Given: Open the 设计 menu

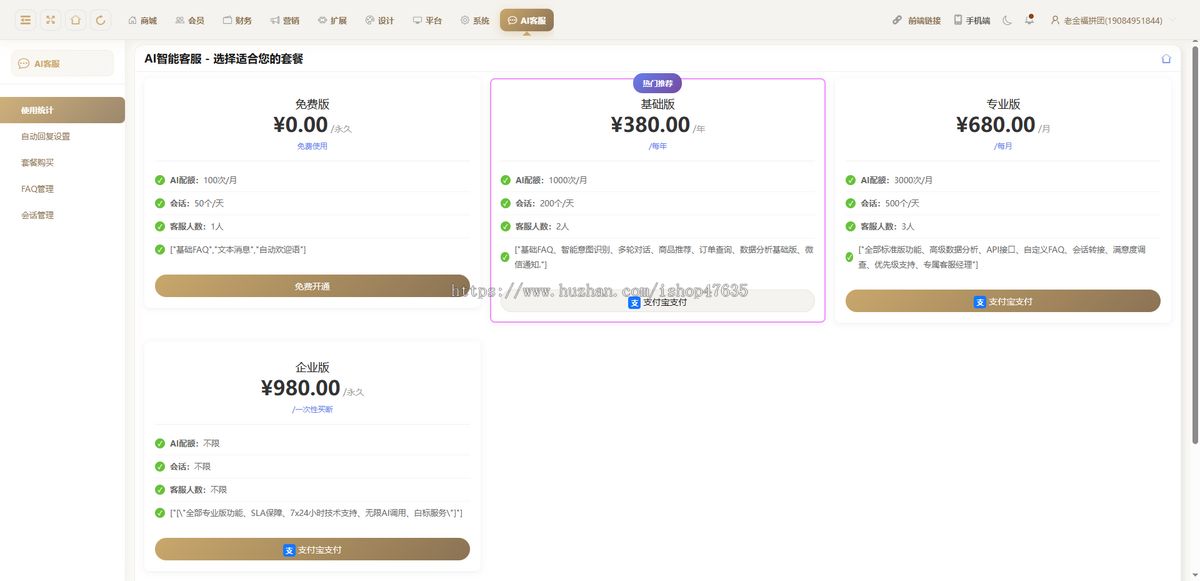Looking at the screenshot, I should (x=380, y=20).
